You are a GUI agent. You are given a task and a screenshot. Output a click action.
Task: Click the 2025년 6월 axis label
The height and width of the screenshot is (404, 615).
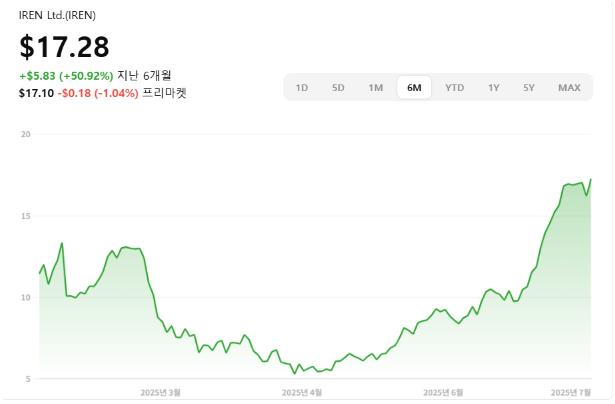(x=443, y=392)
